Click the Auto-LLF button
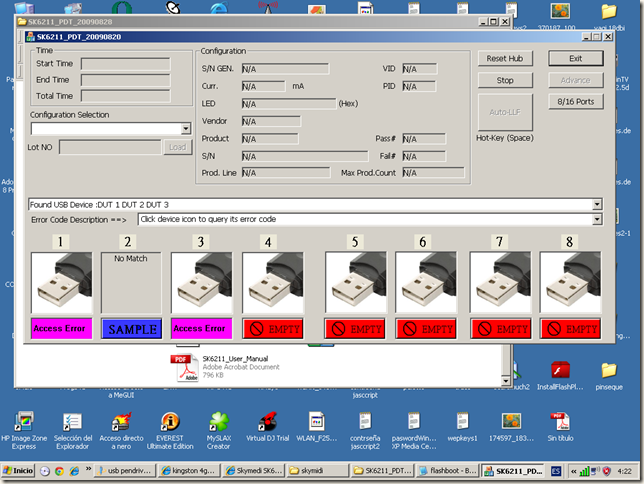The width and height of the screenshot is (644, 484). (505, 112)
